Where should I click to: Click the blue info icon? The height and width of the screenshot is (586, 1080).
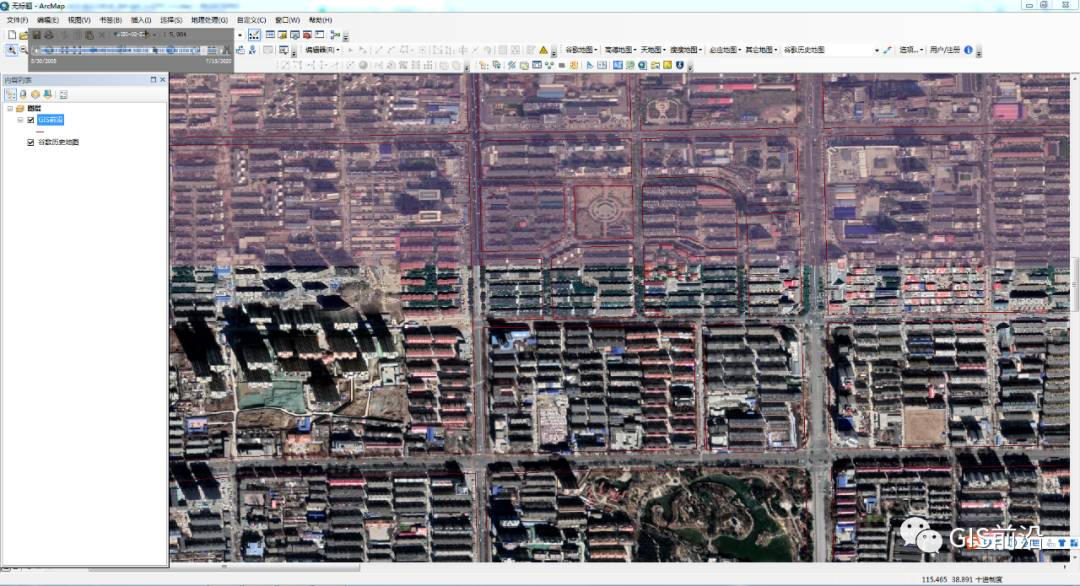click(968, 50)
